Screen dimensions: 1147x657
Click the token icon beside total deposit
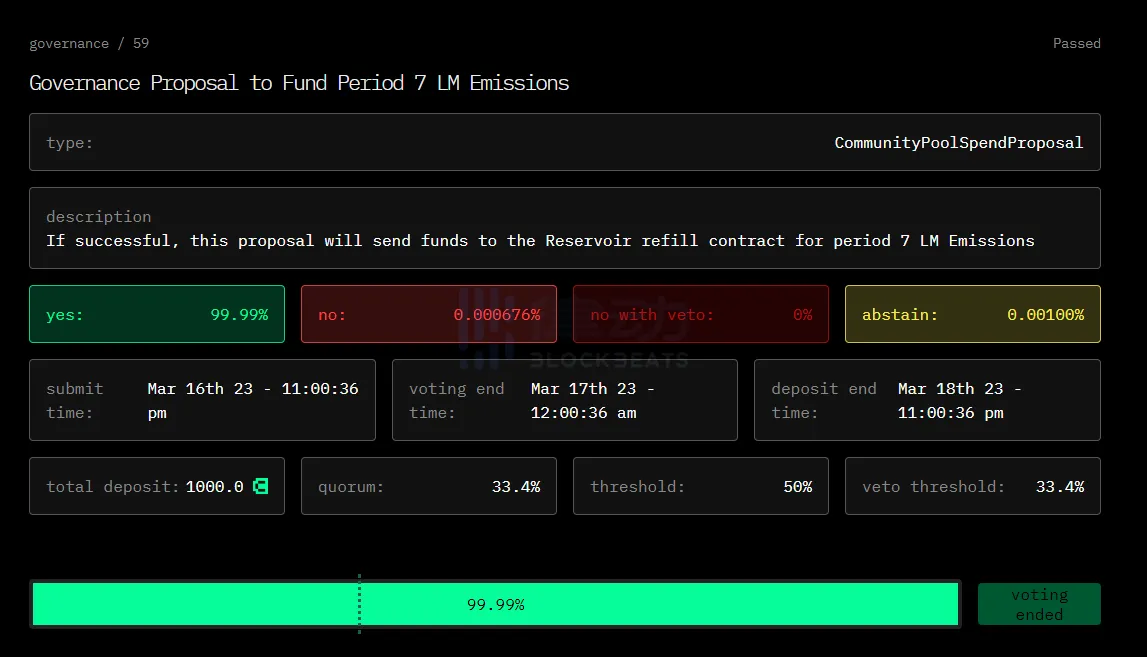coord(260,487)
